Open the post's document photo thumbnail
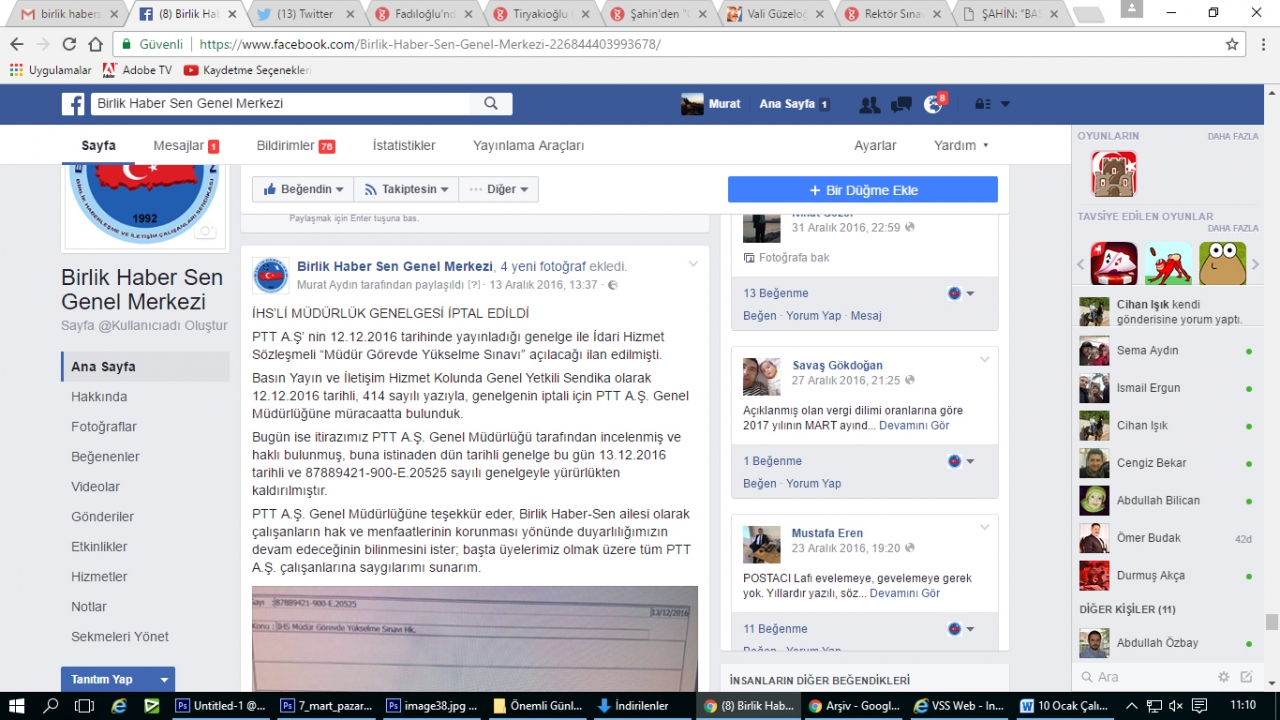This screenshot has width=1280, height=720. [x=475, y=638]
